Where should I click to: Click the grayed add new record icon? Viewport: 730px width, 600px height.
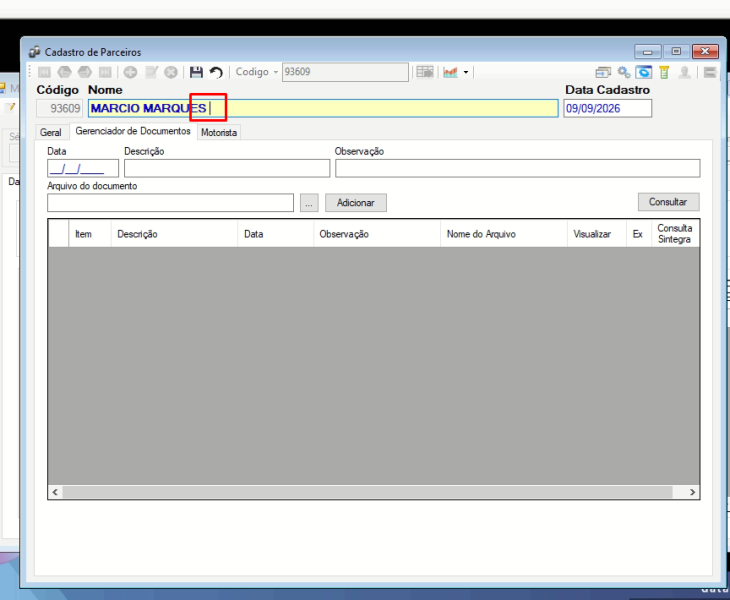click(x=130, y=72)
